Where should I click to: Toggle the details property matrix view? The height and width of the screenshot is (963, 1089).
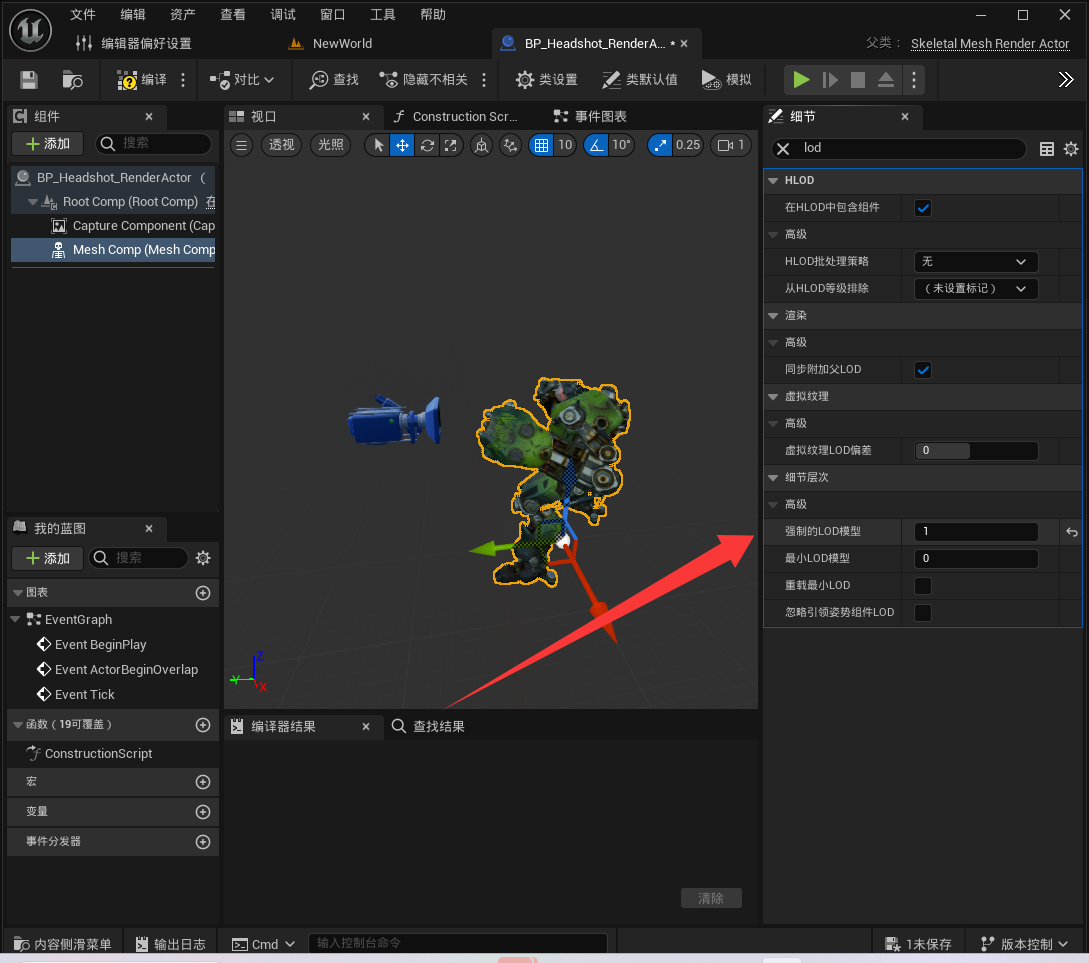[1047, 149]
